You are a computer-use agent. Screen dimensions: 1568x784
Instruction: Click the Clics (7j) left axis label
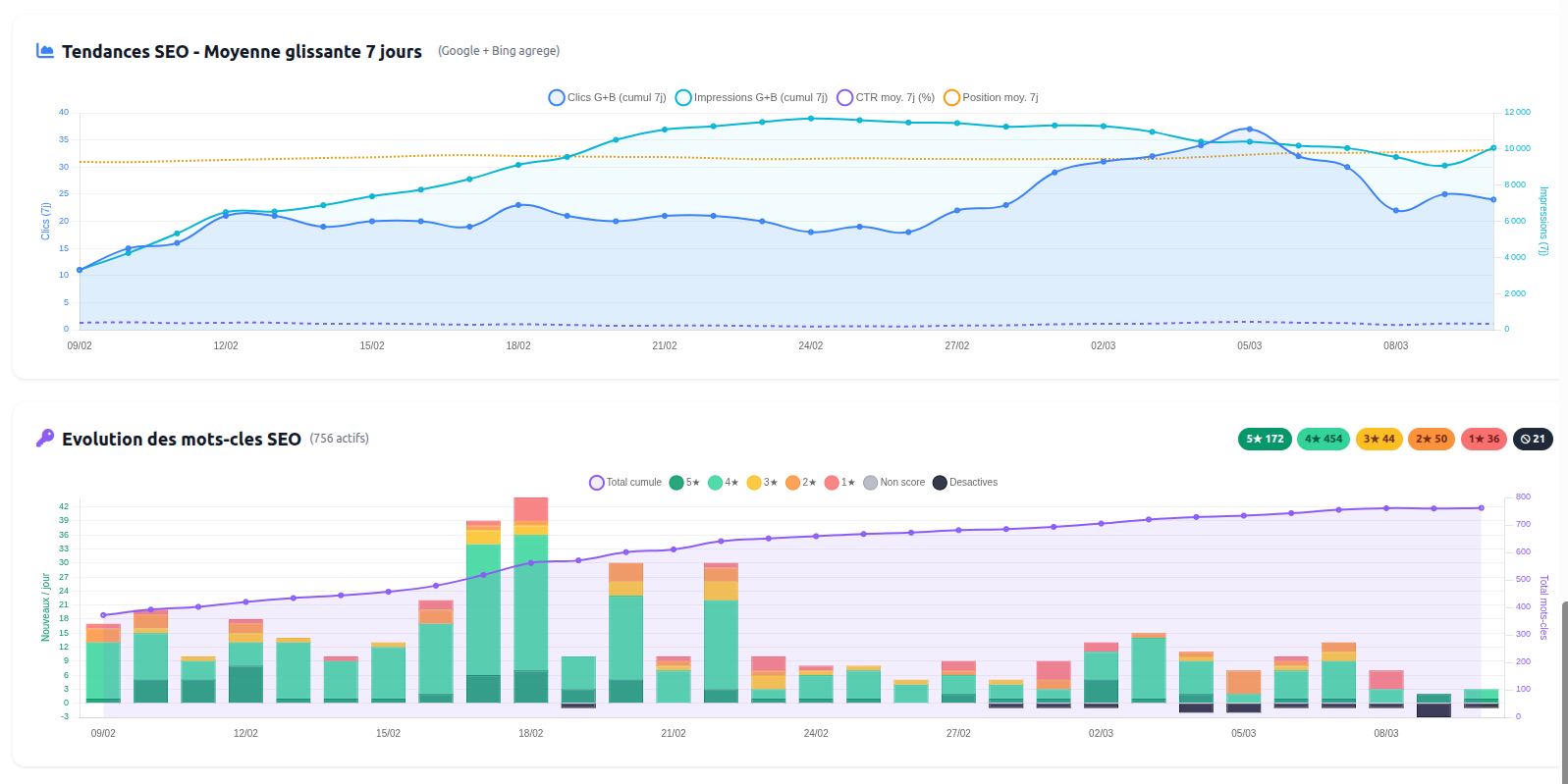(45, 222)
